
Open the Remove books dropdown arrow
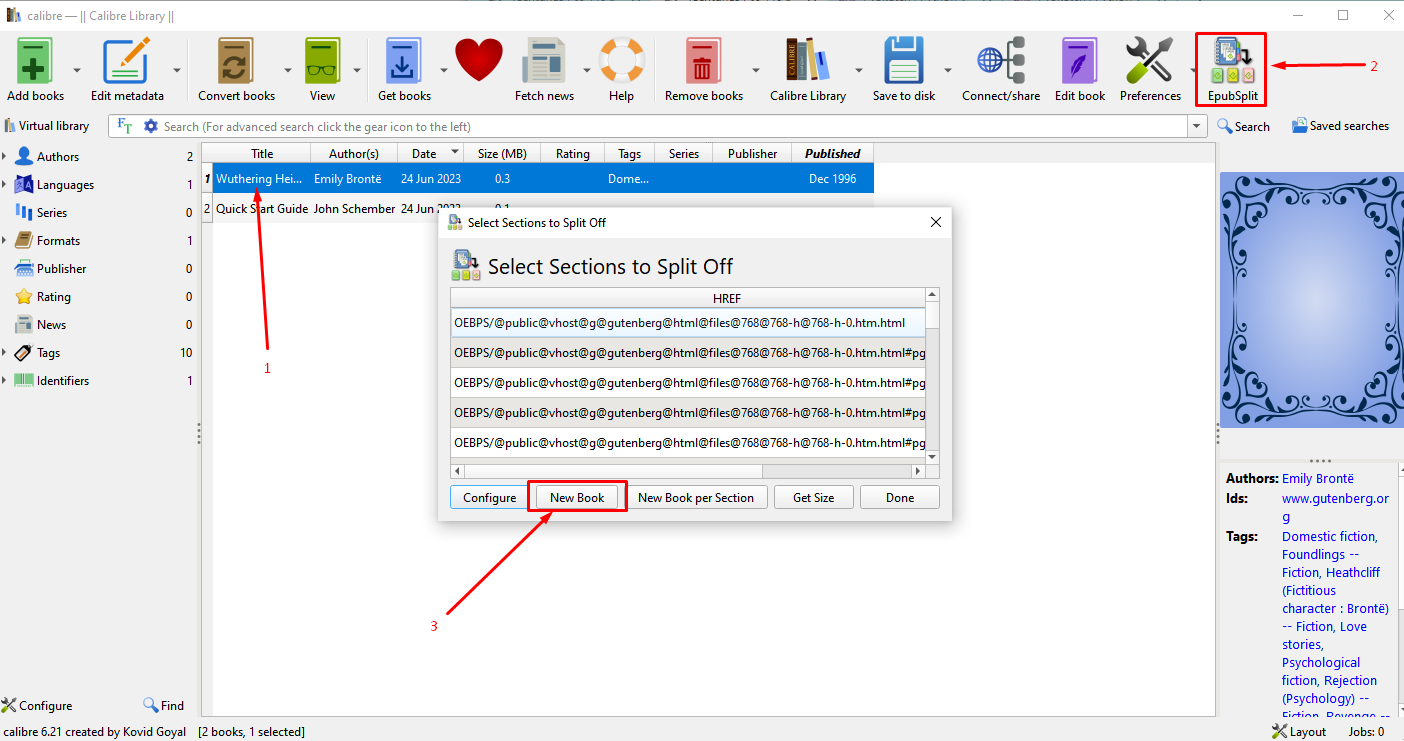coord(756,70)
